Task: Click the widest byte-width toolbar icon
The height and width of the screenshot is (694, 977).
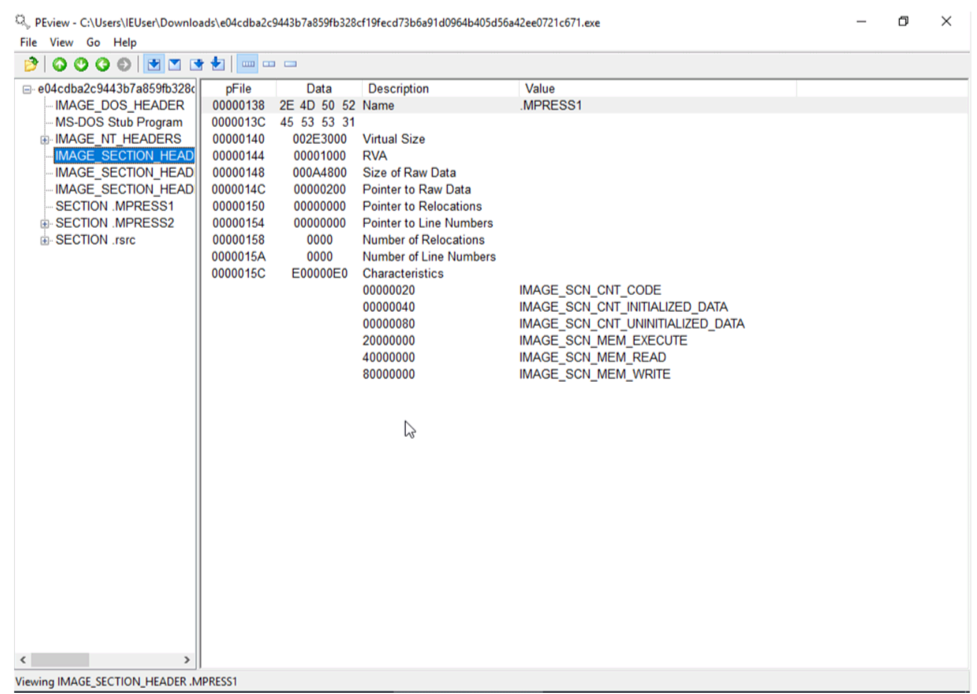Action: click(x=249, y=64)
